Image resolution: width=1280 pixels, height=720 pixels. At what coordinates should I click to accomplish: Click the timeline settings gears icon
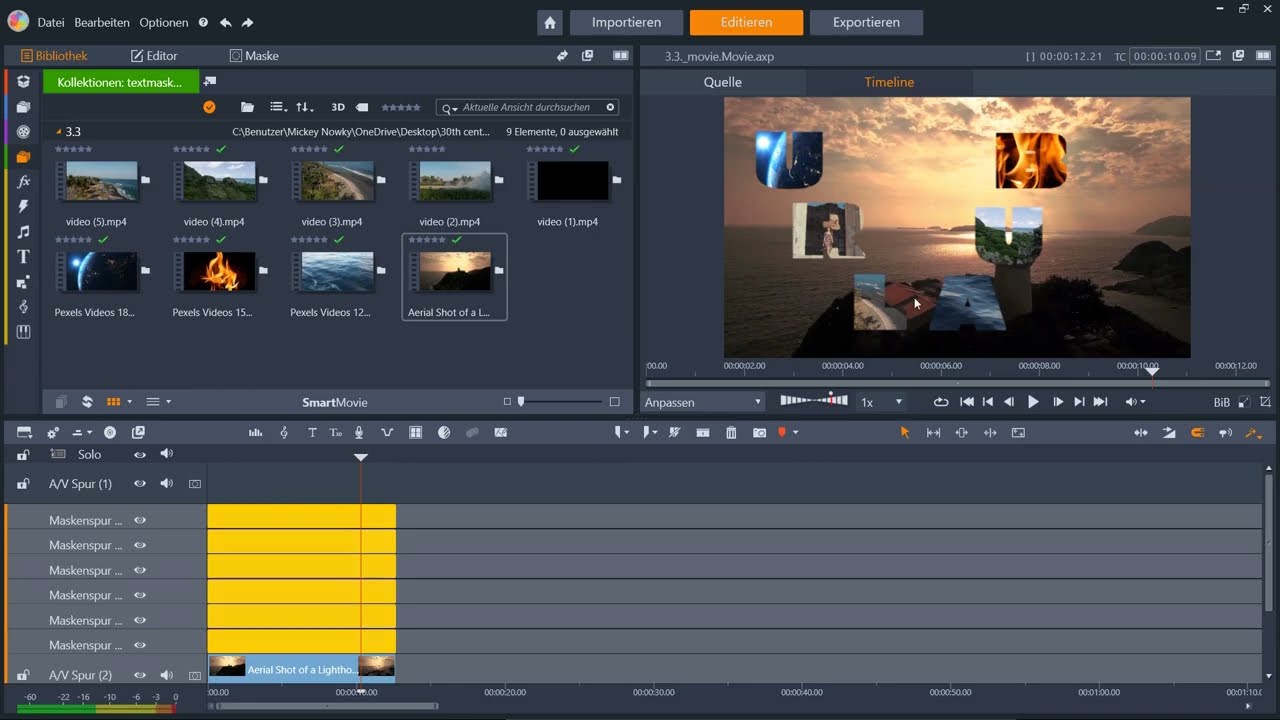click(53, 432)
